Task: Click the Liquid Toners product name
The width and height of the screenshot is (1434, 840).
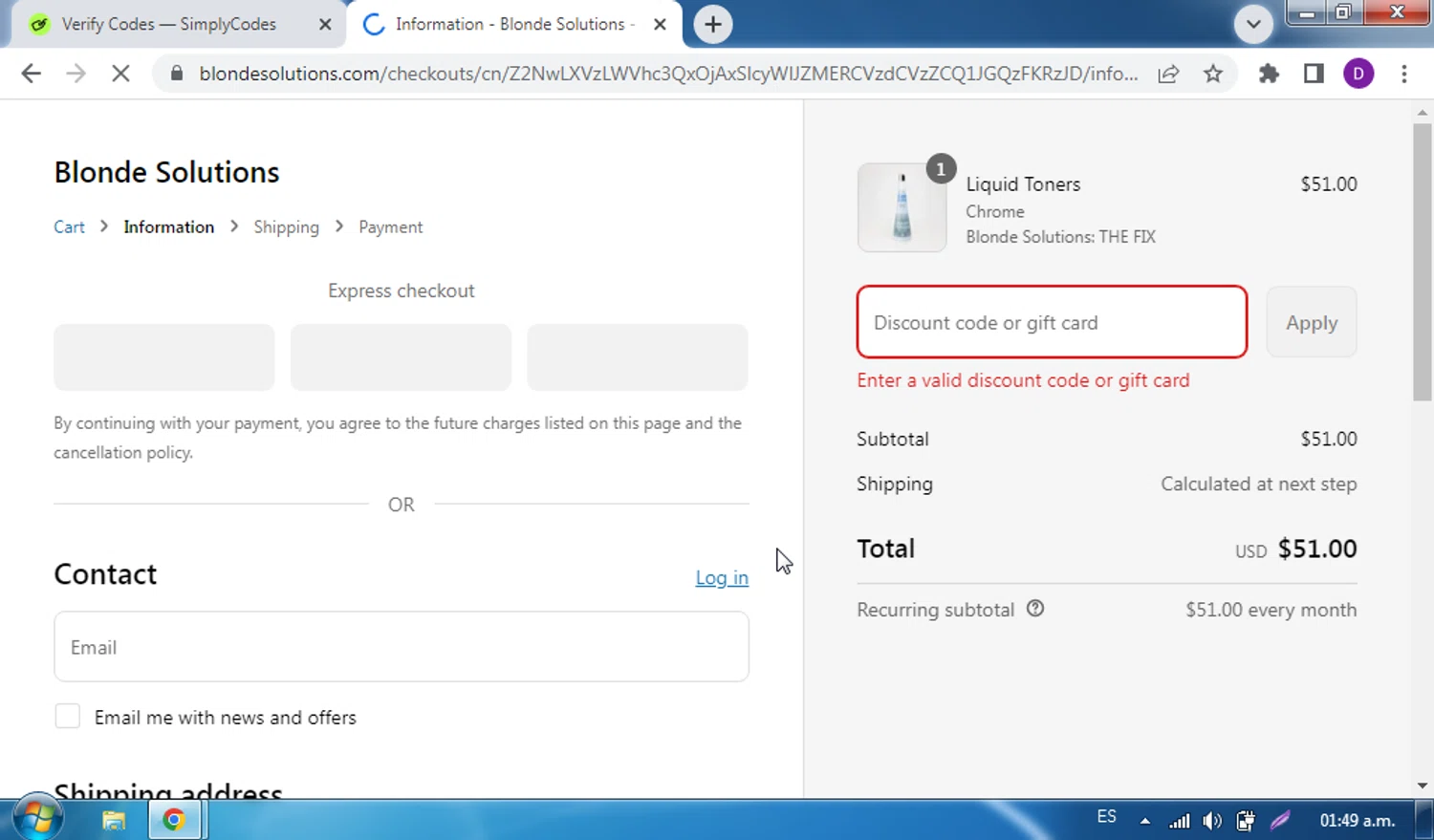Action: click(1023, 184)
